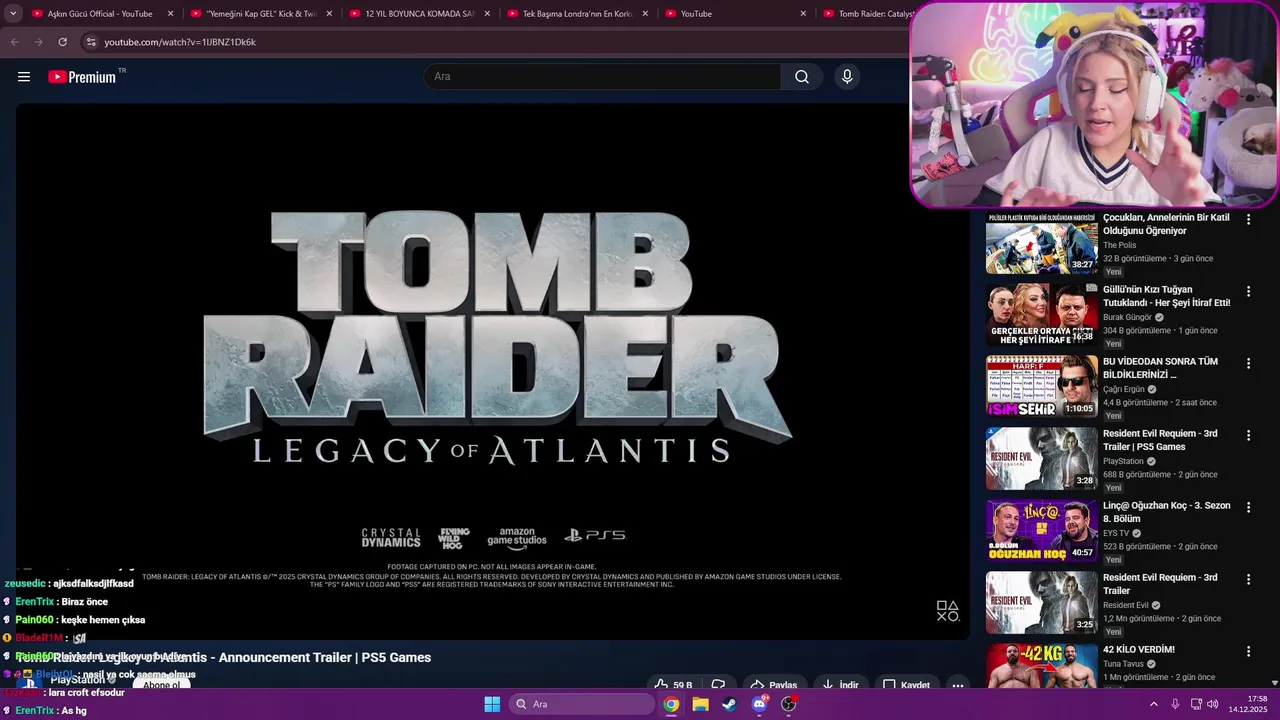Open 38:27 Çocukları, Annelerinin video thumbnail

(1041, 243)
